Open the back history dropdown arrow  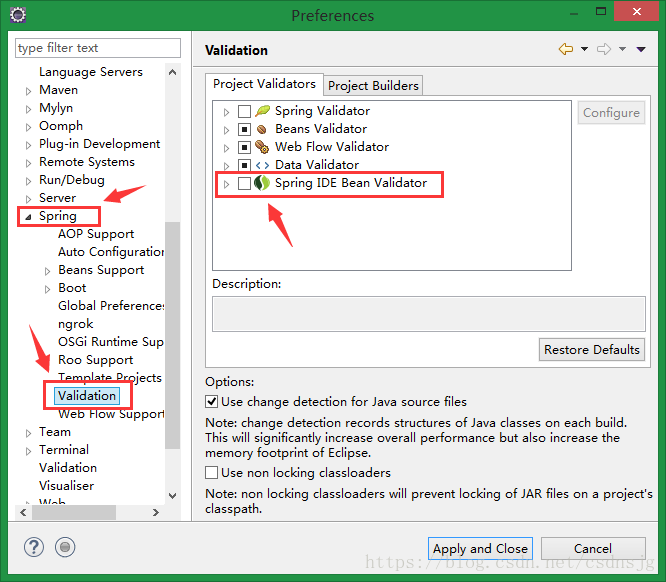(x=584, y=49)
